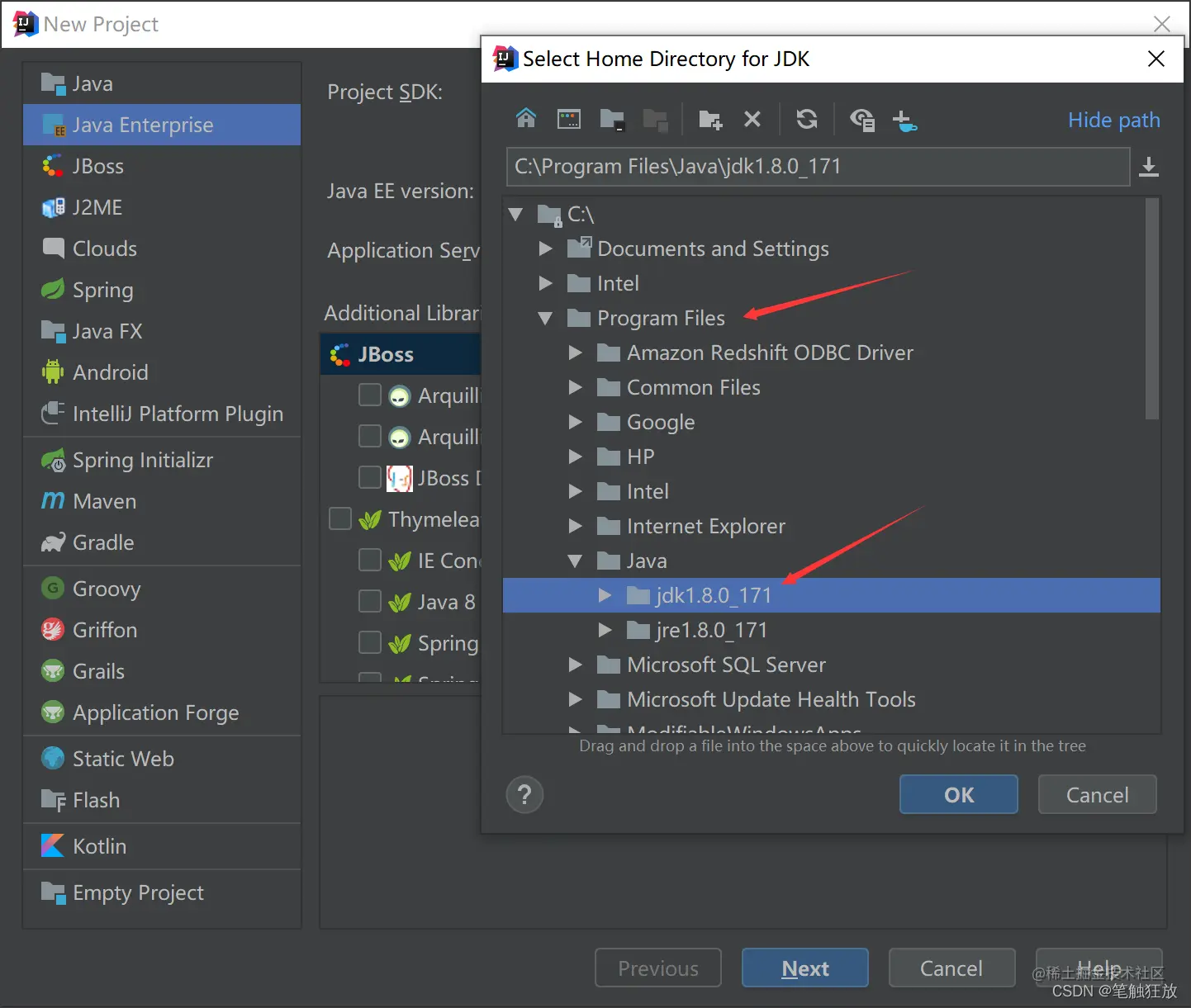1191x1008 pixels.
Task: Click OK to confirm JDK directory
Action: tap(959, 794)
